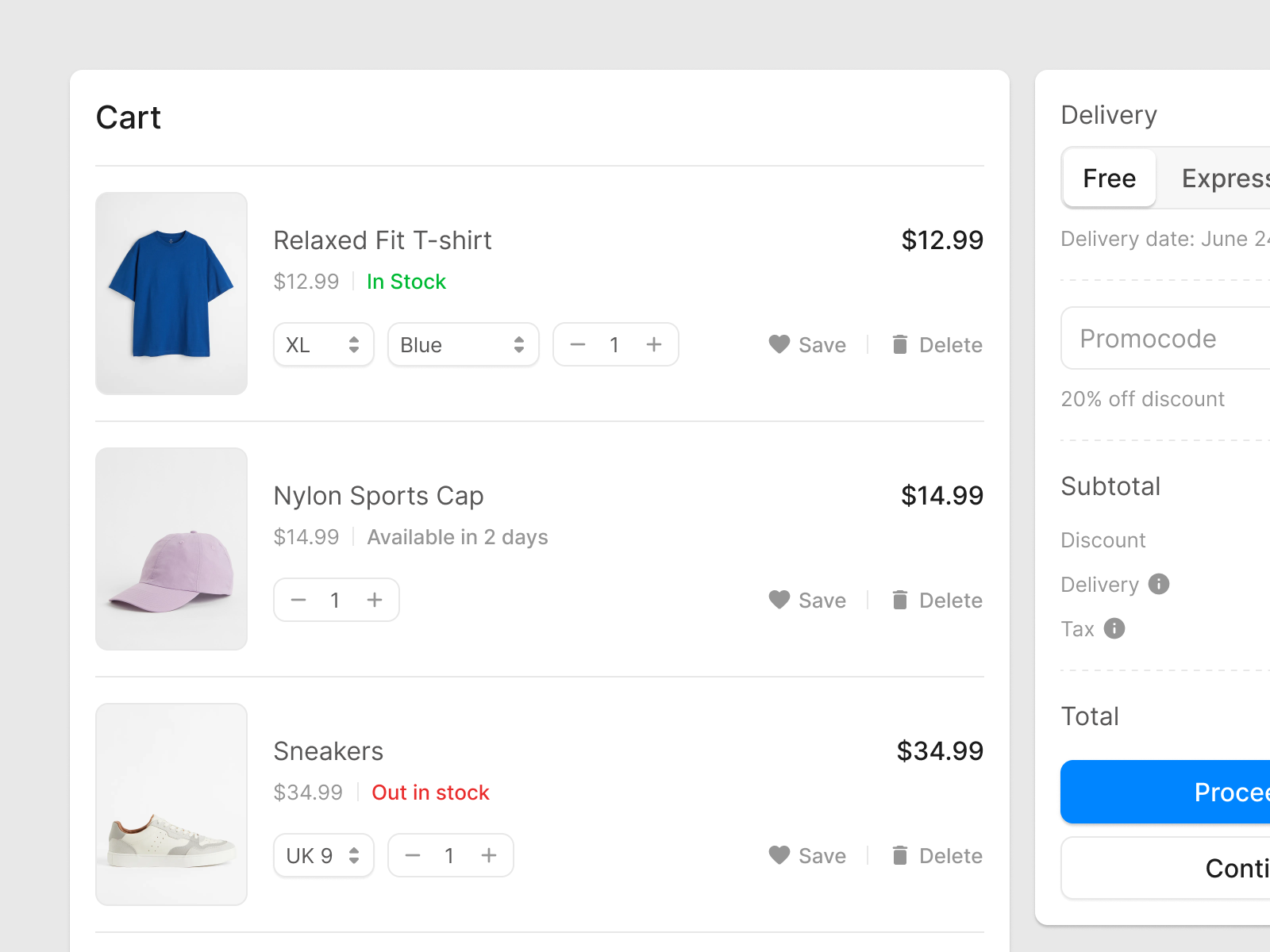
Task: Delete the Sneakers using the trash icon
Action: click(899, 855)
